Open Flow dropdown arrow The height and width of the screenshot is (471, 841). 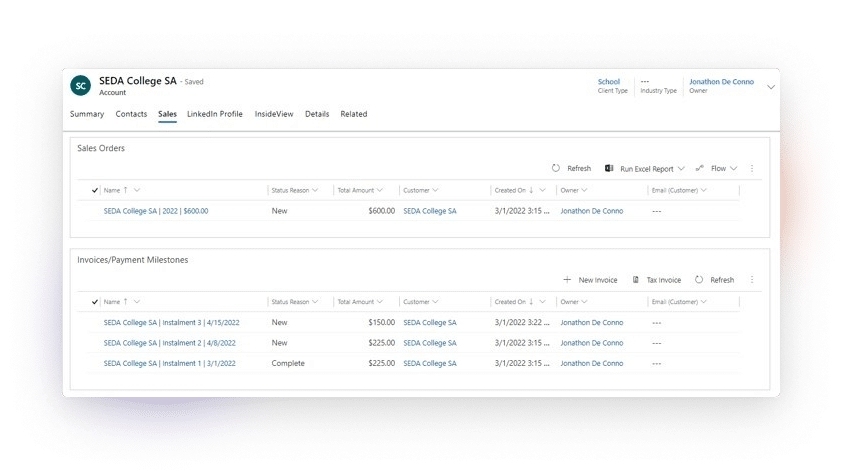pyautogui.click(x=734, y=168)
